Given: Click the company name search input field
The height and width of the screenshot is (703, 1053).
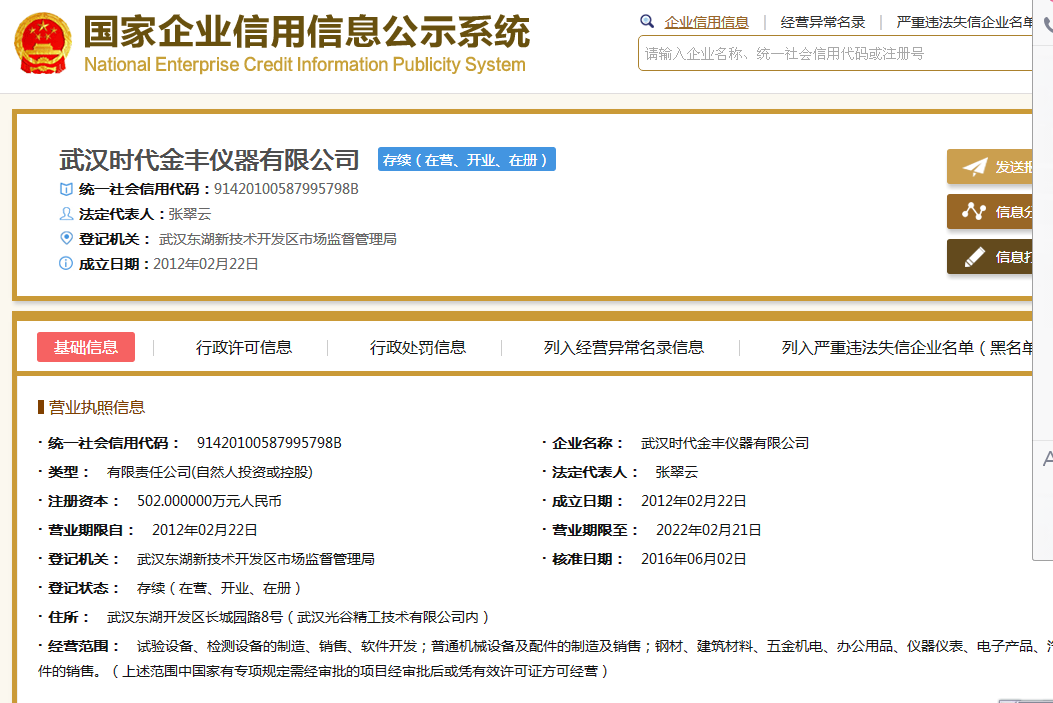Looking at the screenshot, I should (835, 53).
